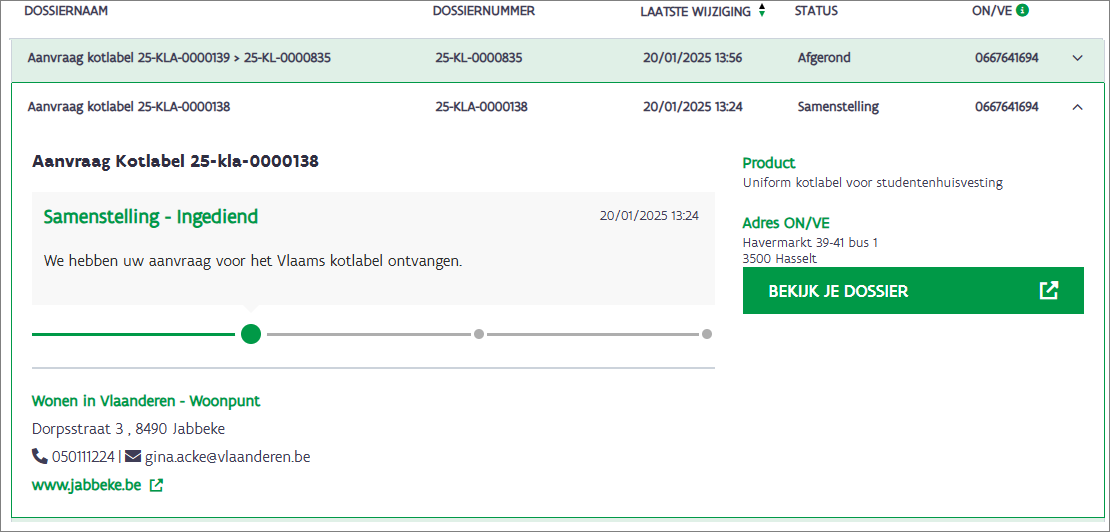Click the Wonen in Vlaanderen - Woonpunt heading
The width and height of the screenshot is (1110, 532).
pyautogui.click(x=146, y=401)
